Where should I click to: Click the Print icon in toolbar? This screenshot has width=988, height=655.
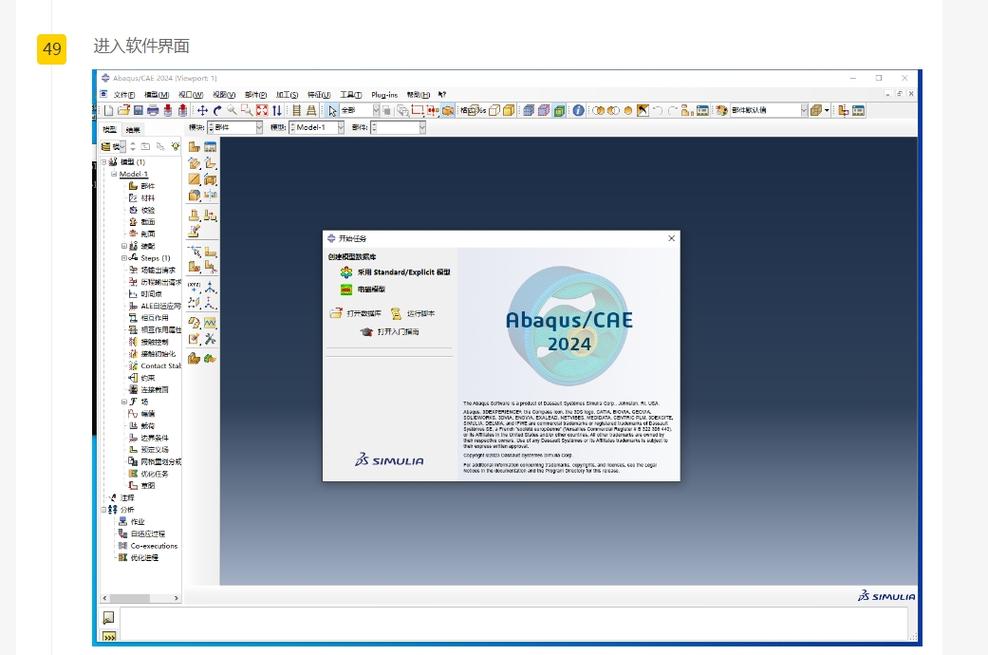[x=152, y=110]
